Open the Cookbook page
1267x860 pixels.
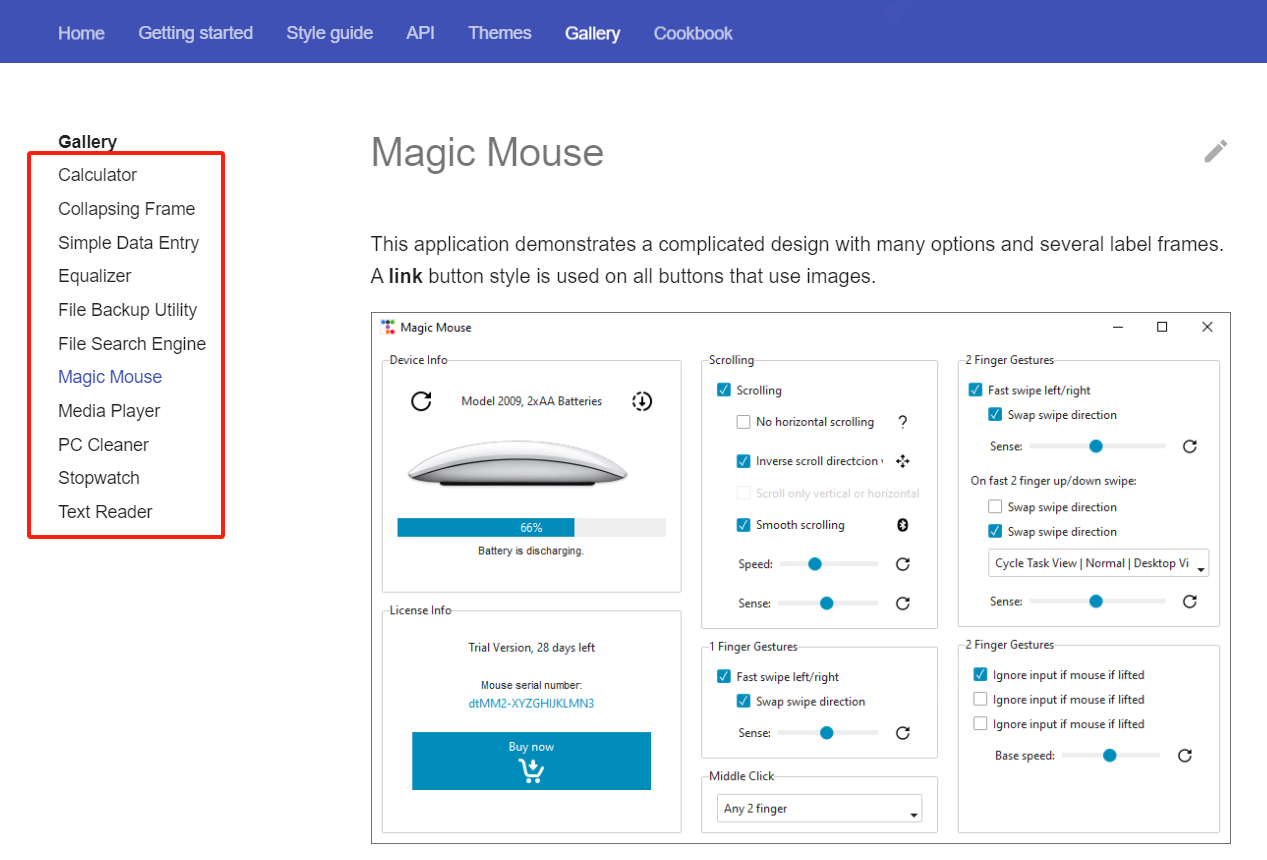pyautogui.click(x=693, y=33)
